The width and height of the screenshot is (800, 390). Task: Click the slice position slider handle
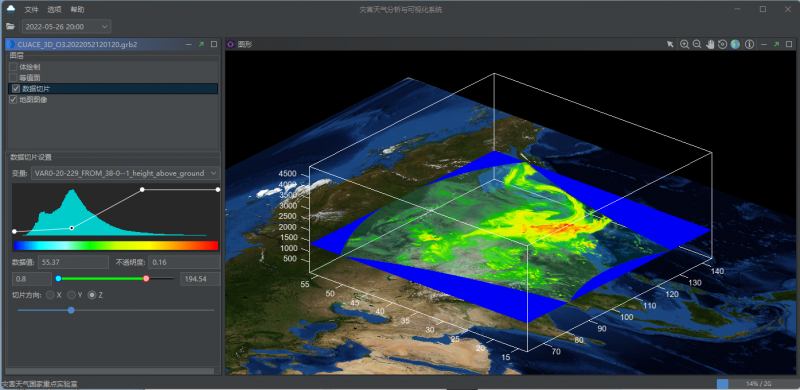pyautogui.click(x=71, y=310)
